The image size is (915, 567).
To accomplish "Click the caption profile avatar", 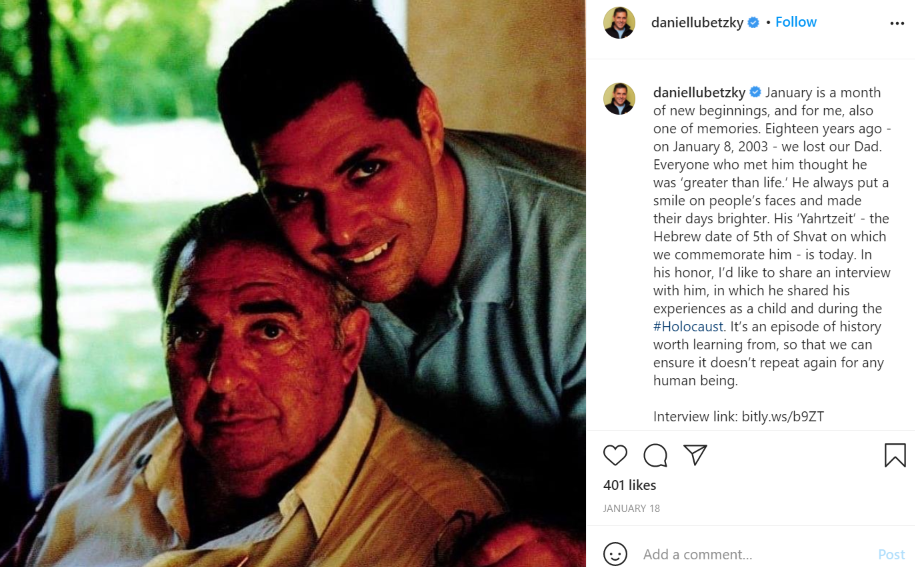I will click(619, 99).
